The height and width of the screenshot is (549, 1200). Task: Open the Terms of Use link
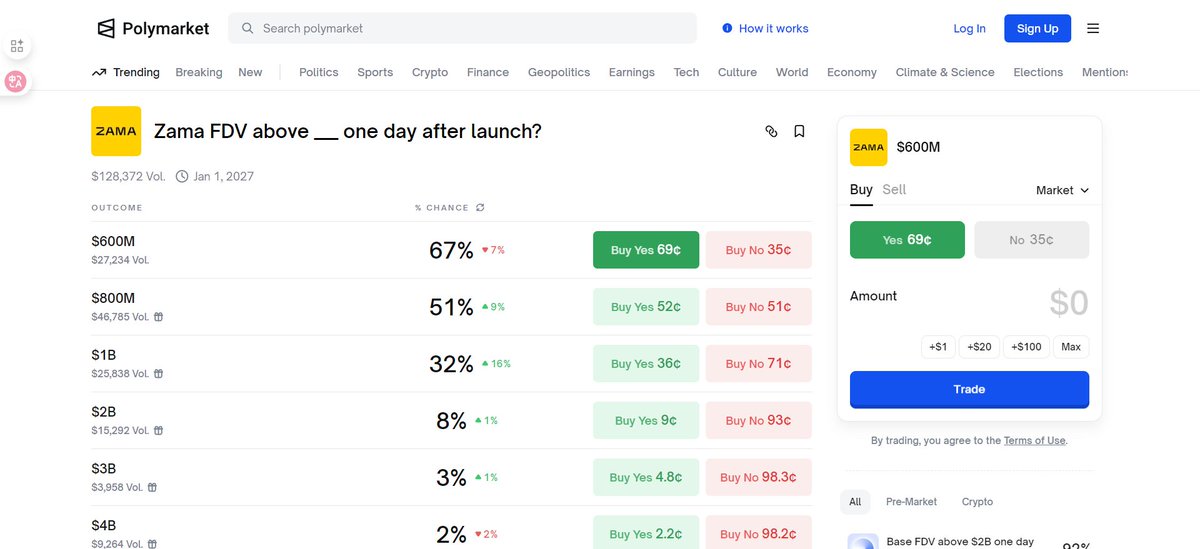click(1034, 441)
